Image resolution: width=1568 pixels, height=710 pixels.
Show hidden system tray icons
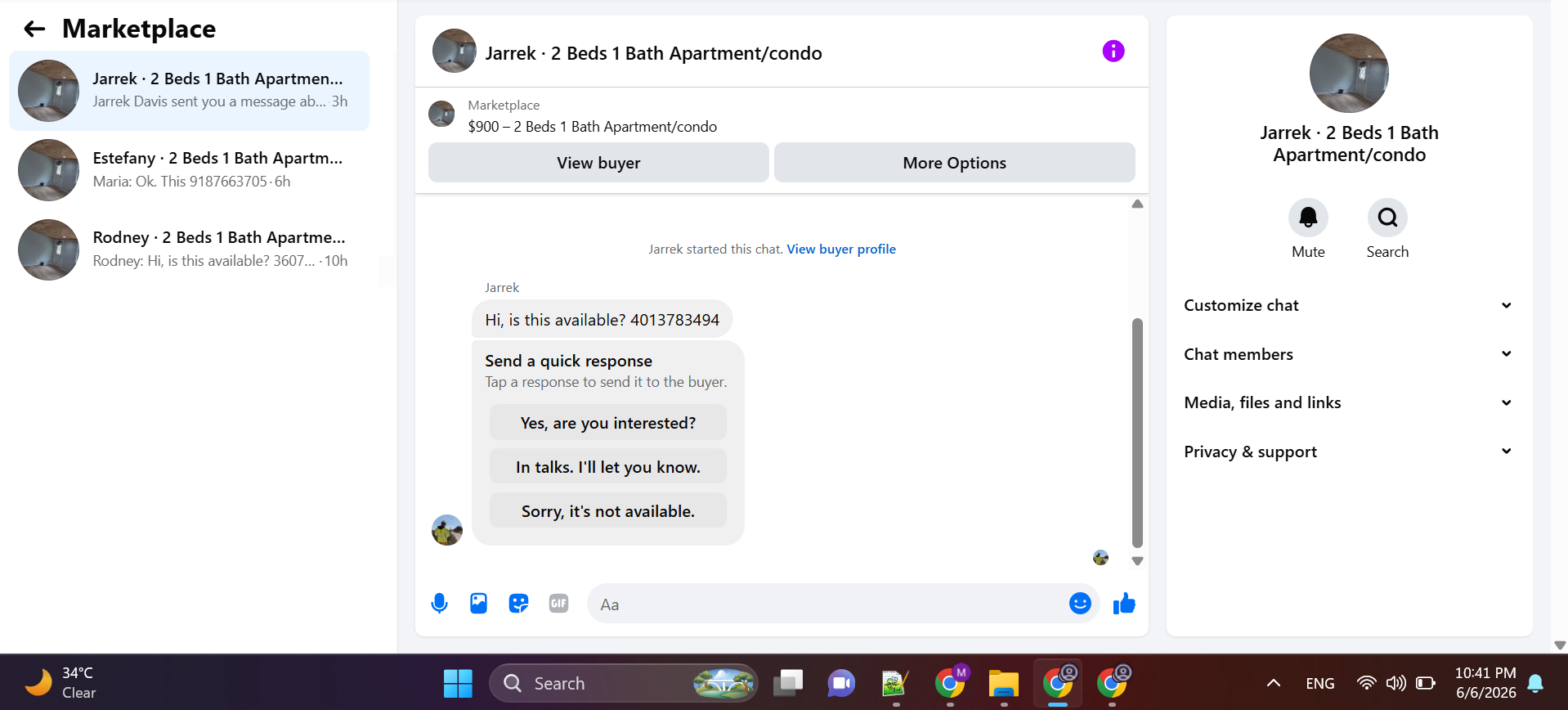pos(1273,683)
